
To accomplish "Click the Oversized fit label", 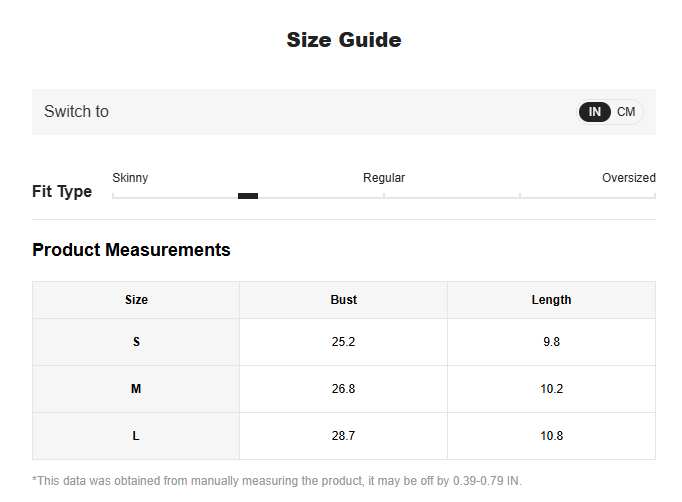I will point(629,177).
